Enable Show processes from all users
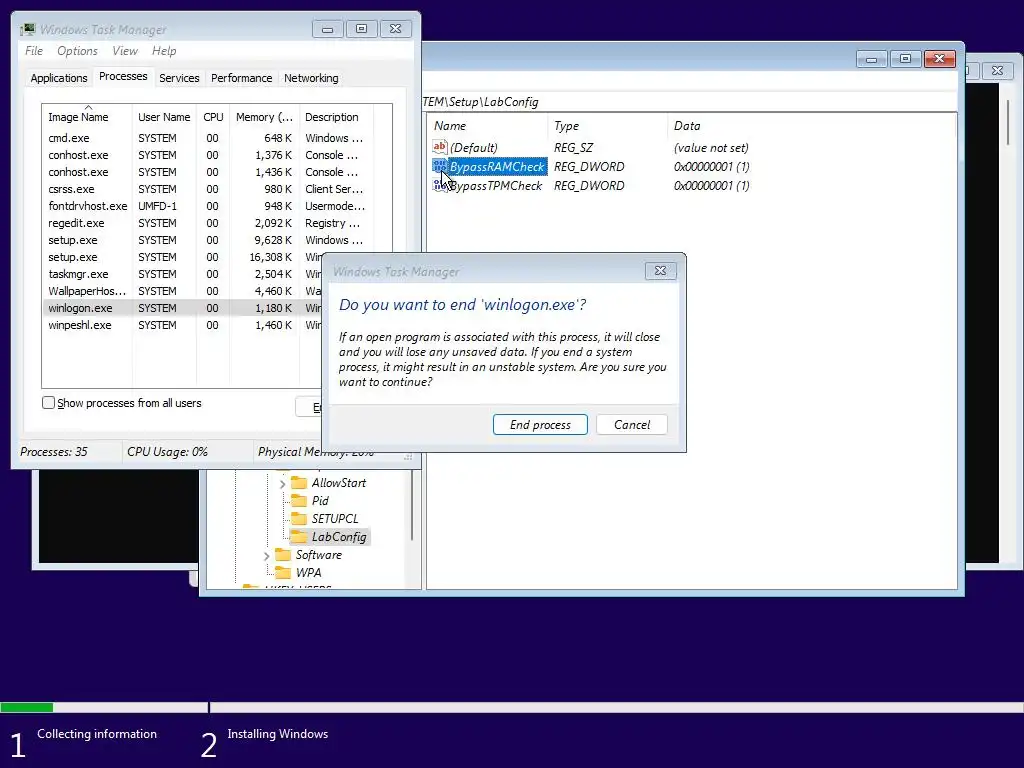 [48, 403]
